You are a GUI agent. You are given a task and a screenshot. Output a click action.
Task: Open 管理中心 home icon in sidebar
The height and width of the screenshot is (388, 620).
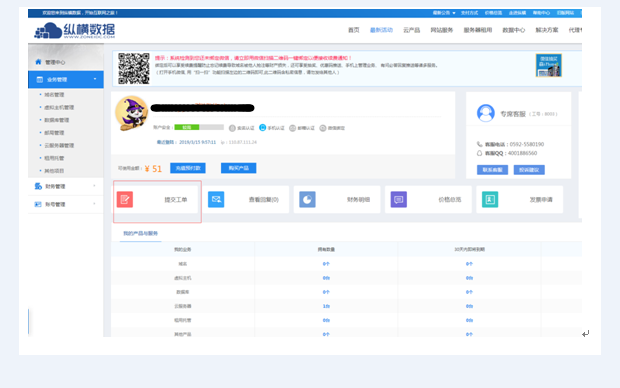[38, 62]
